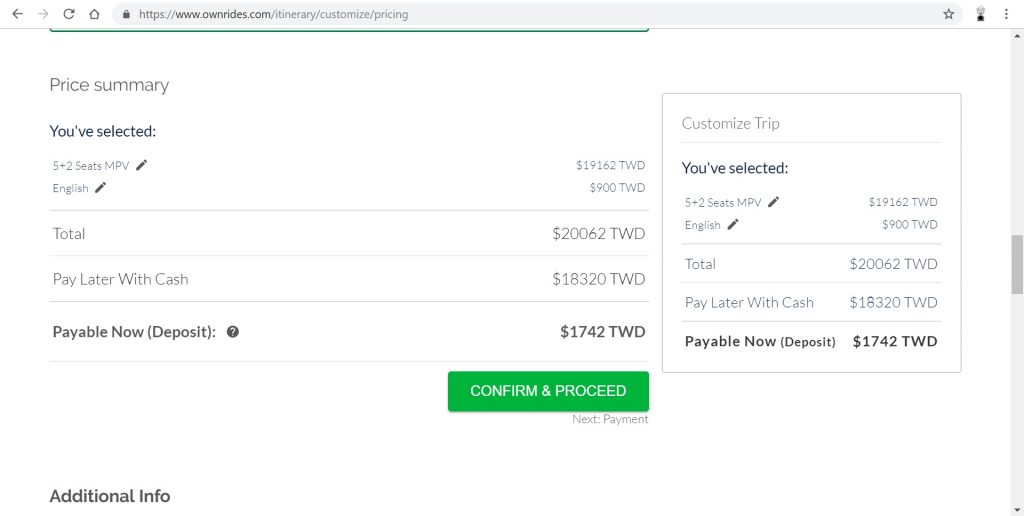Open the Chrome three-dot menu
The width and height of the screenshot is (1024, 516).
1006,14
